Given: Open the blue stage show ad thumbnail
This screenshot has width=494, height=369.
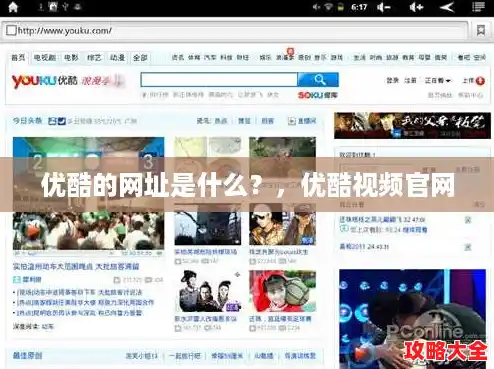Looking at the screenshot, I should pos(412,319).
